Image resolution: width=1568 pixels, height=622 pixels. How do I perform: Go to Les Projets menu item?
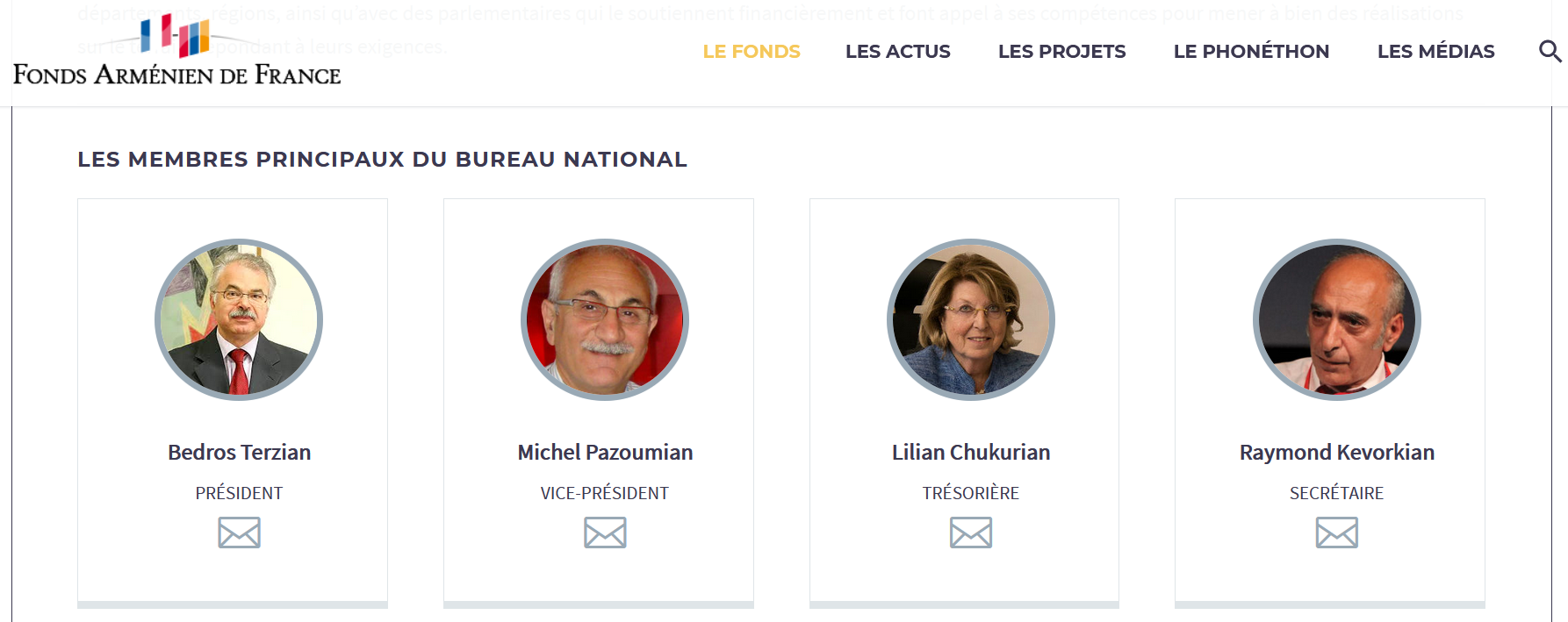pos(1061,52)
